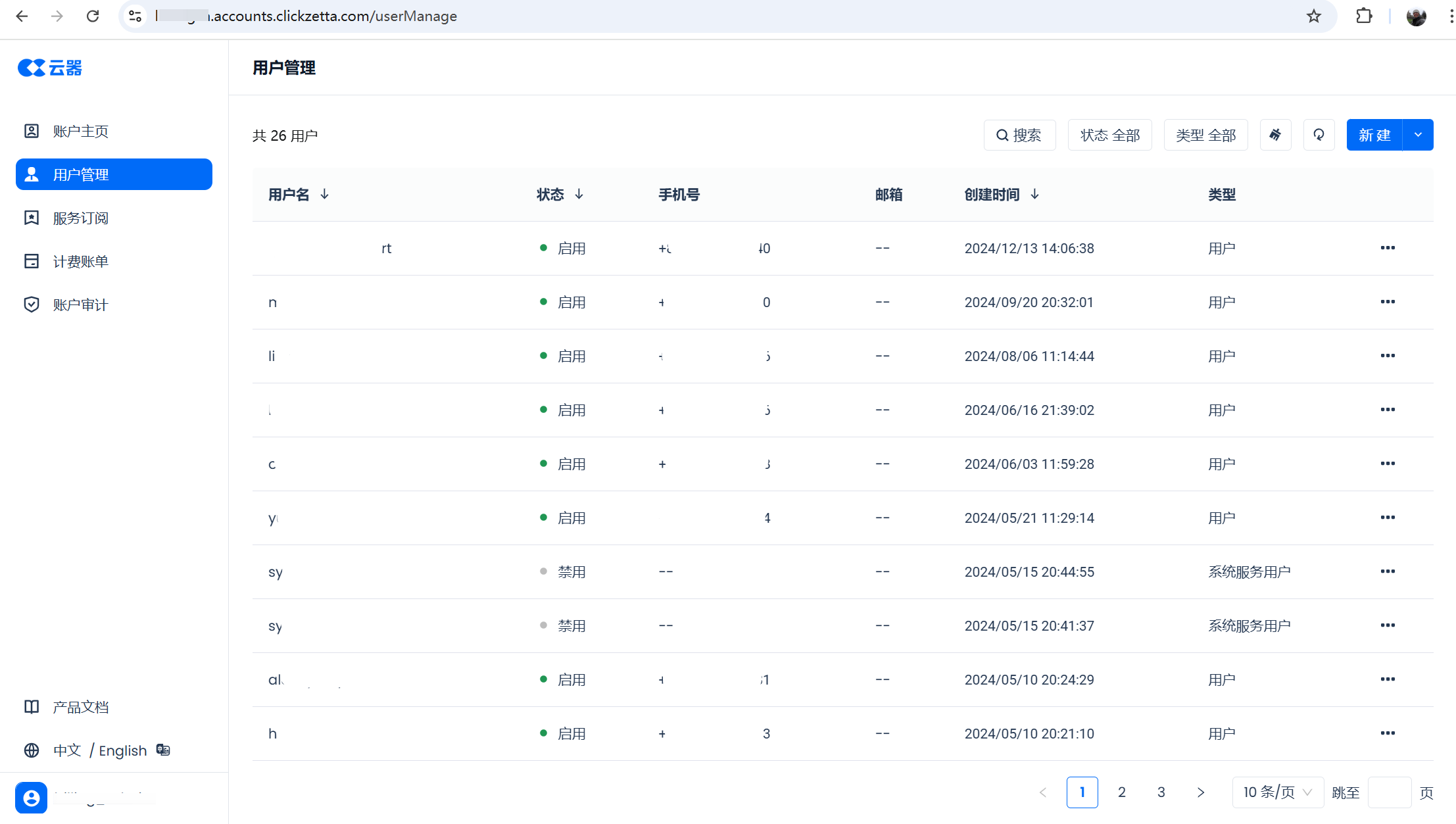Expand the dropdown arrow next to 新建

point(1418,135)
